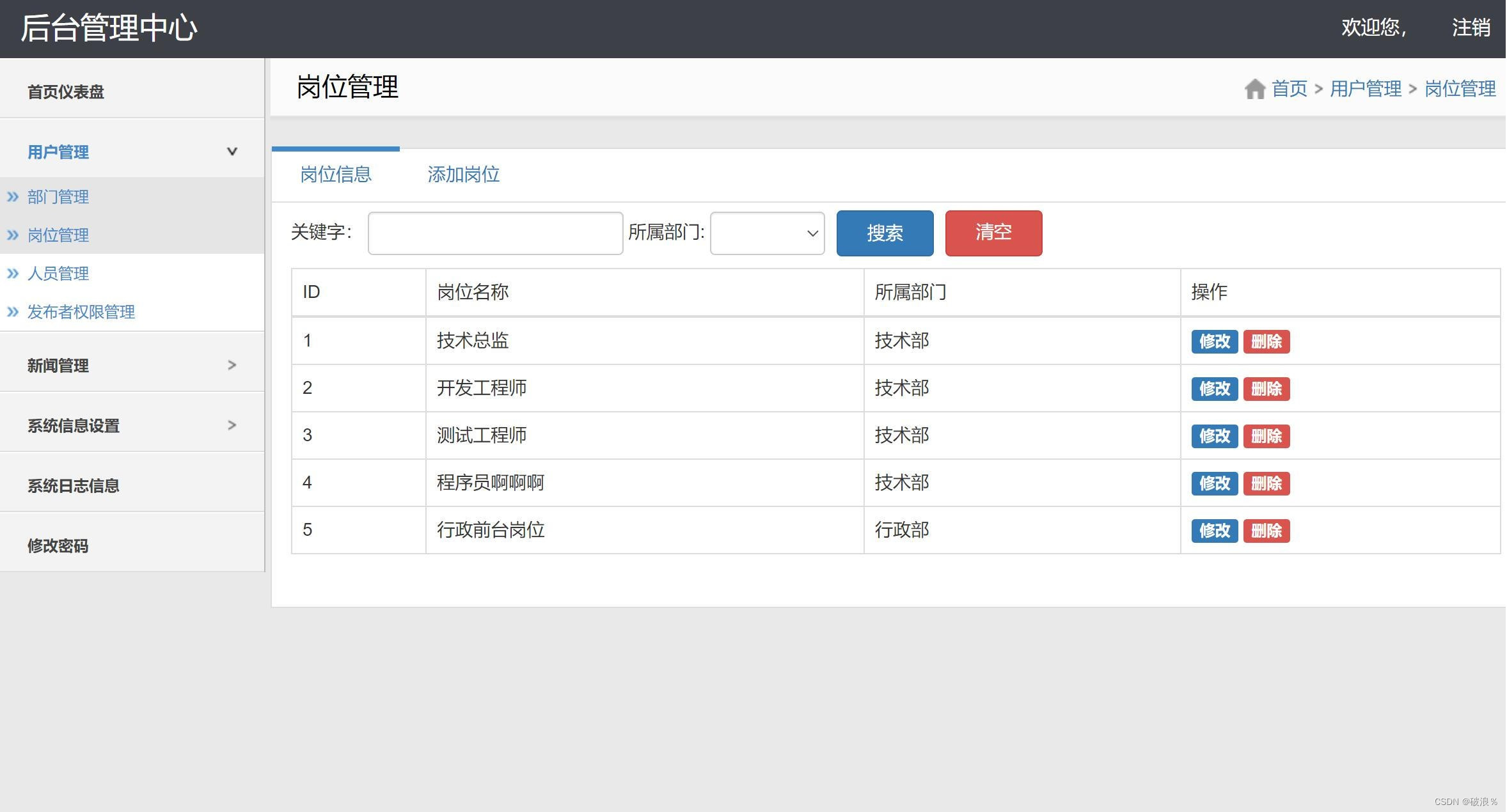Image resolution: width=1507 pixels, height=812 pixels.
Task: Go to 发布者权限管理 submenu
Action: (x=81, y=312)
